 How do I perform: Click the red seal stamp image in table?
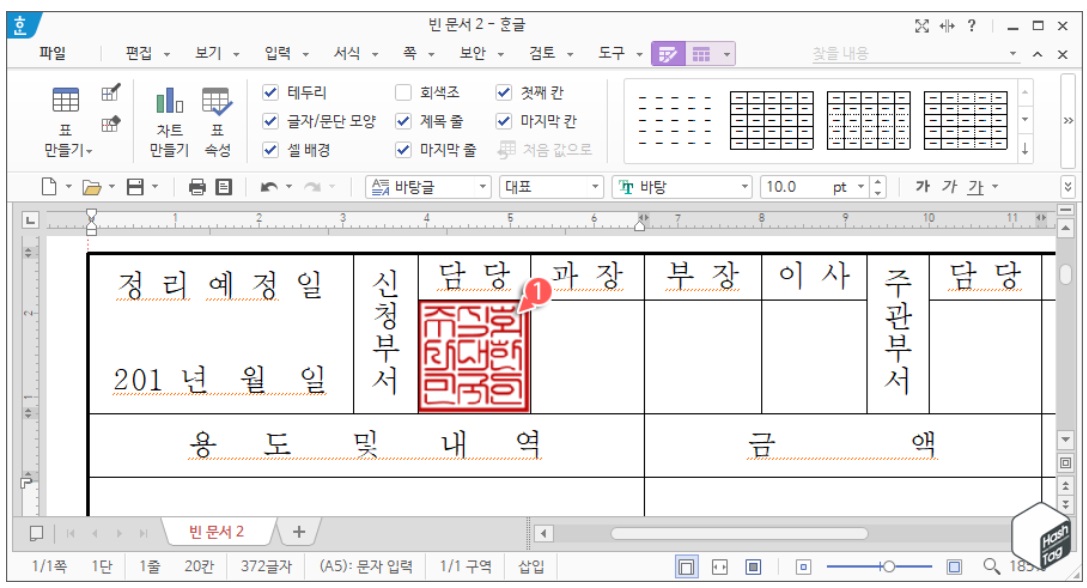click(x=474, y=356)
